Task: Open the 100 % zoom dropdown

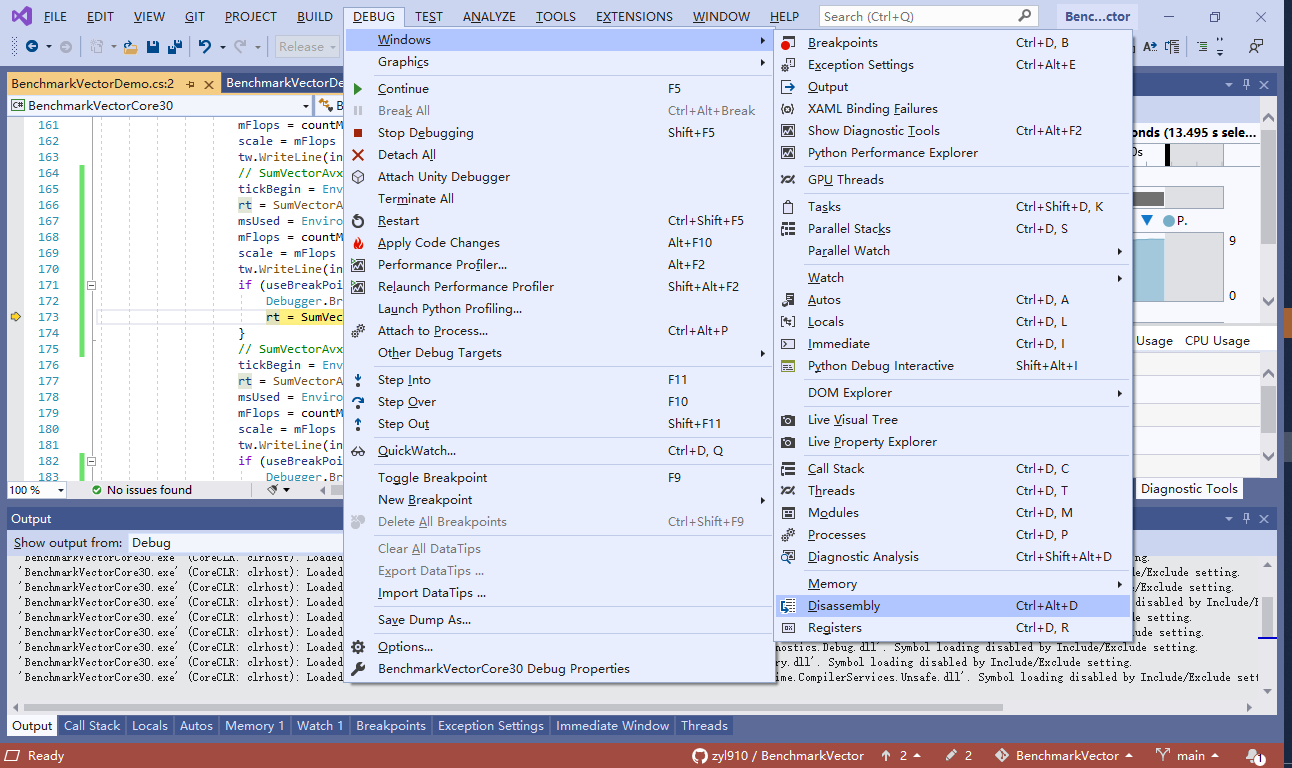Action: coord(36,490)
